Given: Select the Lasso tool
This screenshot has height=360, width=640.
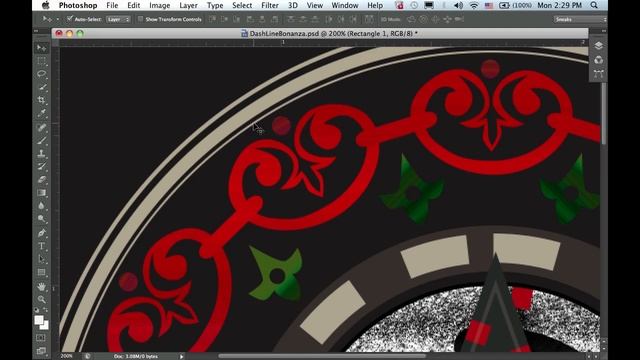Looking at the screenshot, I should [x=42, y=74].
